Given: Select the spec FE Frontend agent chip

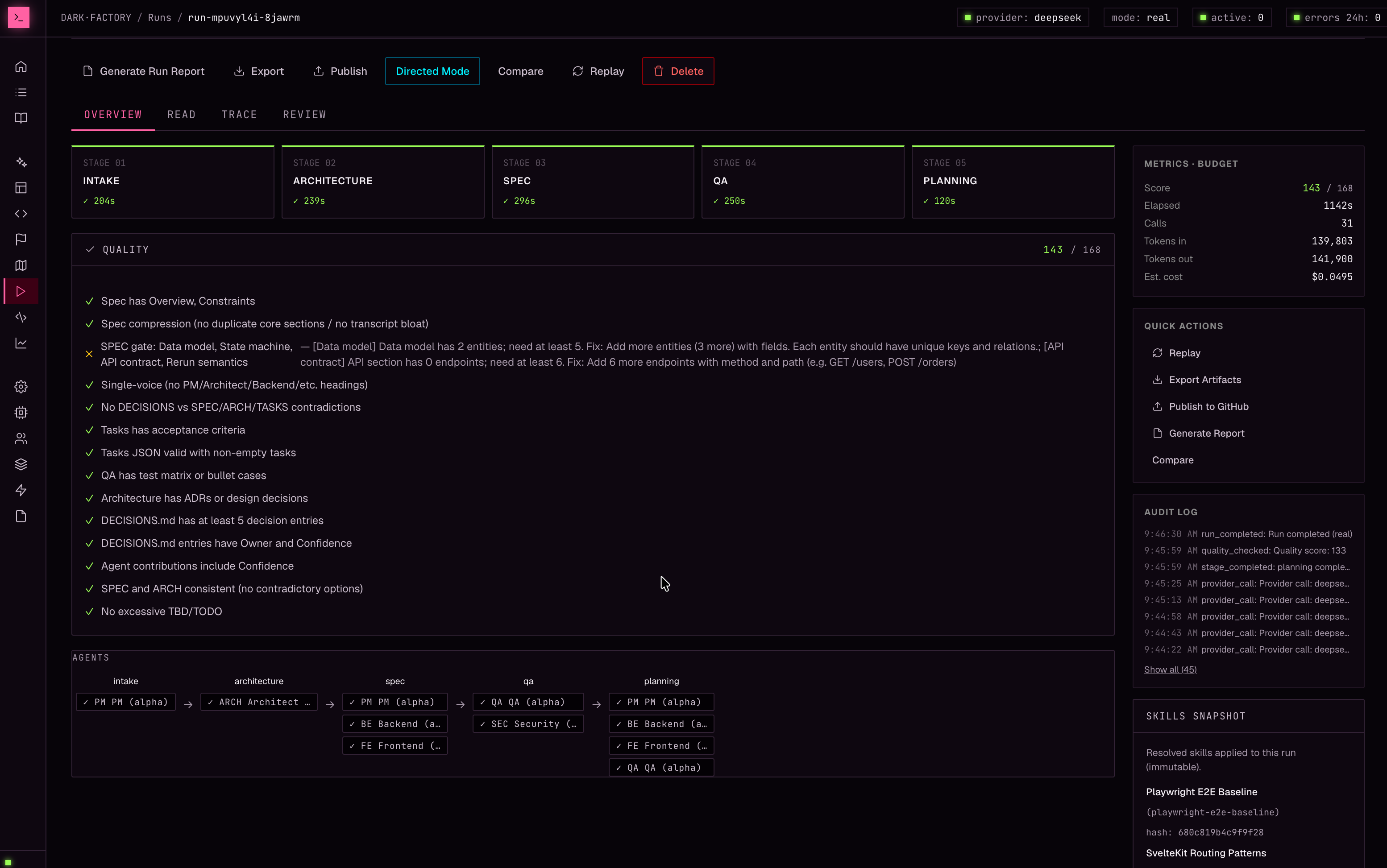Looking at the screenshot, I should click(x=395, y=746).
